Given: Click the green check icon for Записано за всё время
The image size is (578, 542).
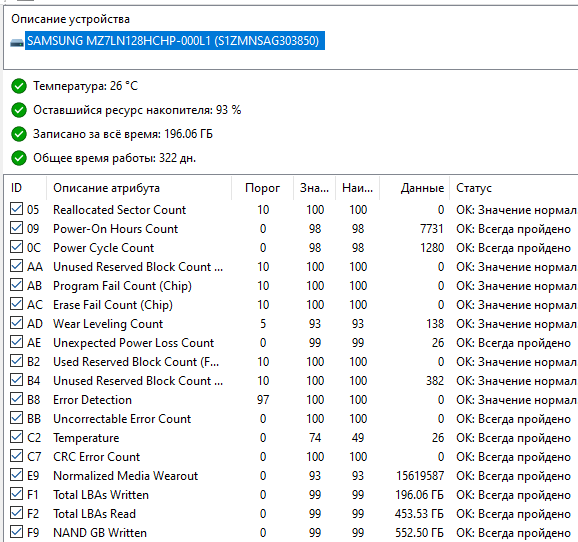Looking at the screenshot, I should (19, 134).
